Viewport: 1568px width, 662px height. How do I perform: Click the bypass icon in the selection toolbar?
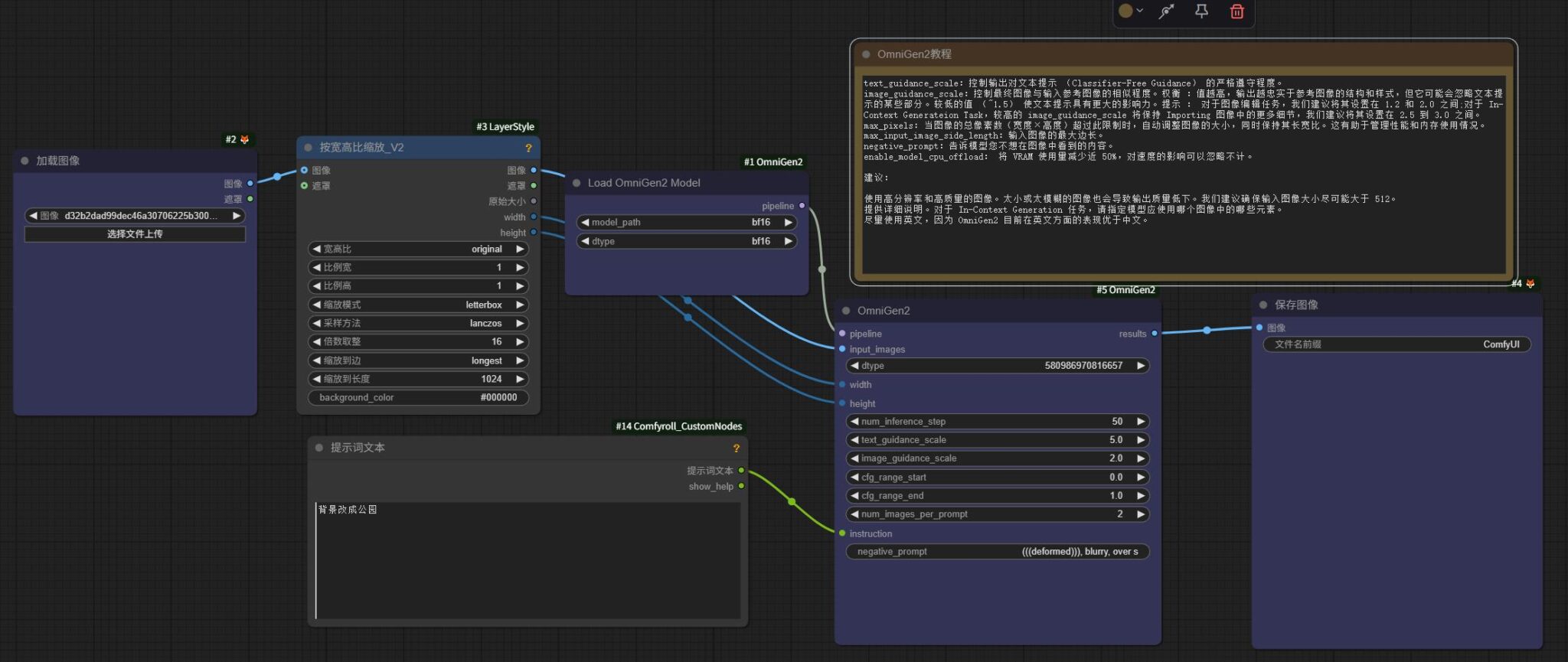(x=1166, y=11)
